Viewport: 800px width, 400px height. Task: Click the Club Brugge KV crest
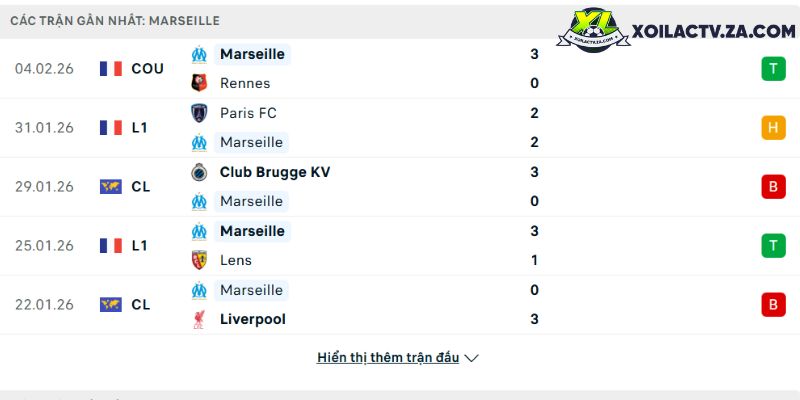[199, 172]
